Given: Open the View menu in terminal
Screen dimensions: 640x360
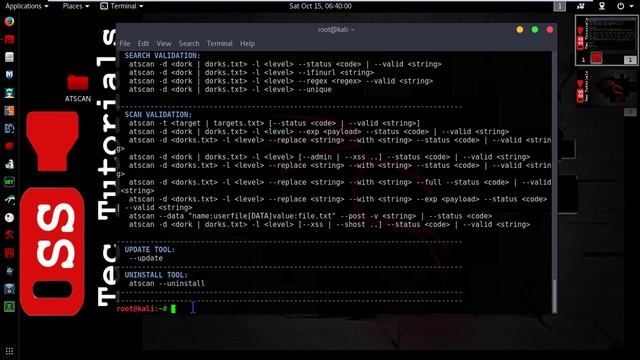Looking at the screenshot, I should [x=164, y=43].
